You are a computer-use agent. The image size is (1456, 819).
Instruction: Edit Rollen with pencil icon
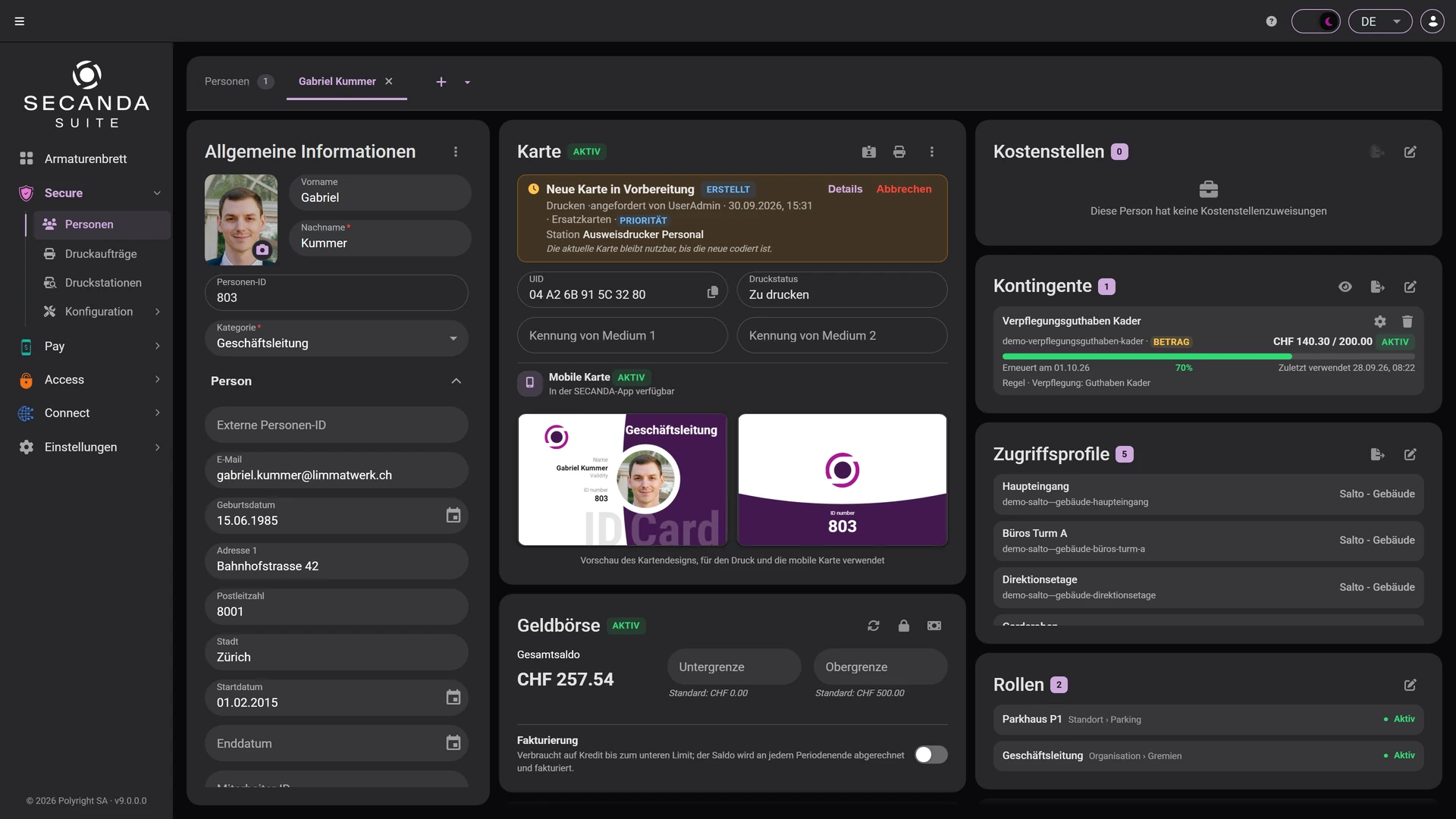tap(1410, 685)
